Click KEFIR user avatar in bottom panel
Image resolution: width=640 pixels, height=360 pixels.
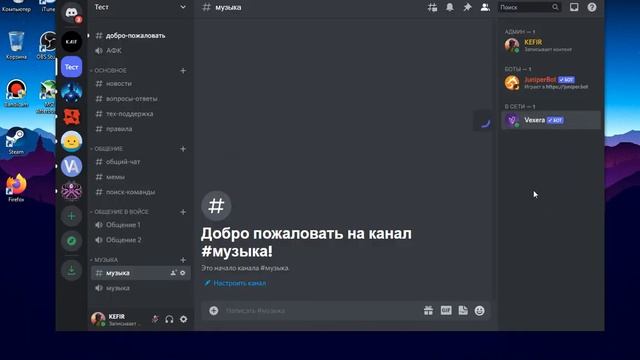(98, 319)
